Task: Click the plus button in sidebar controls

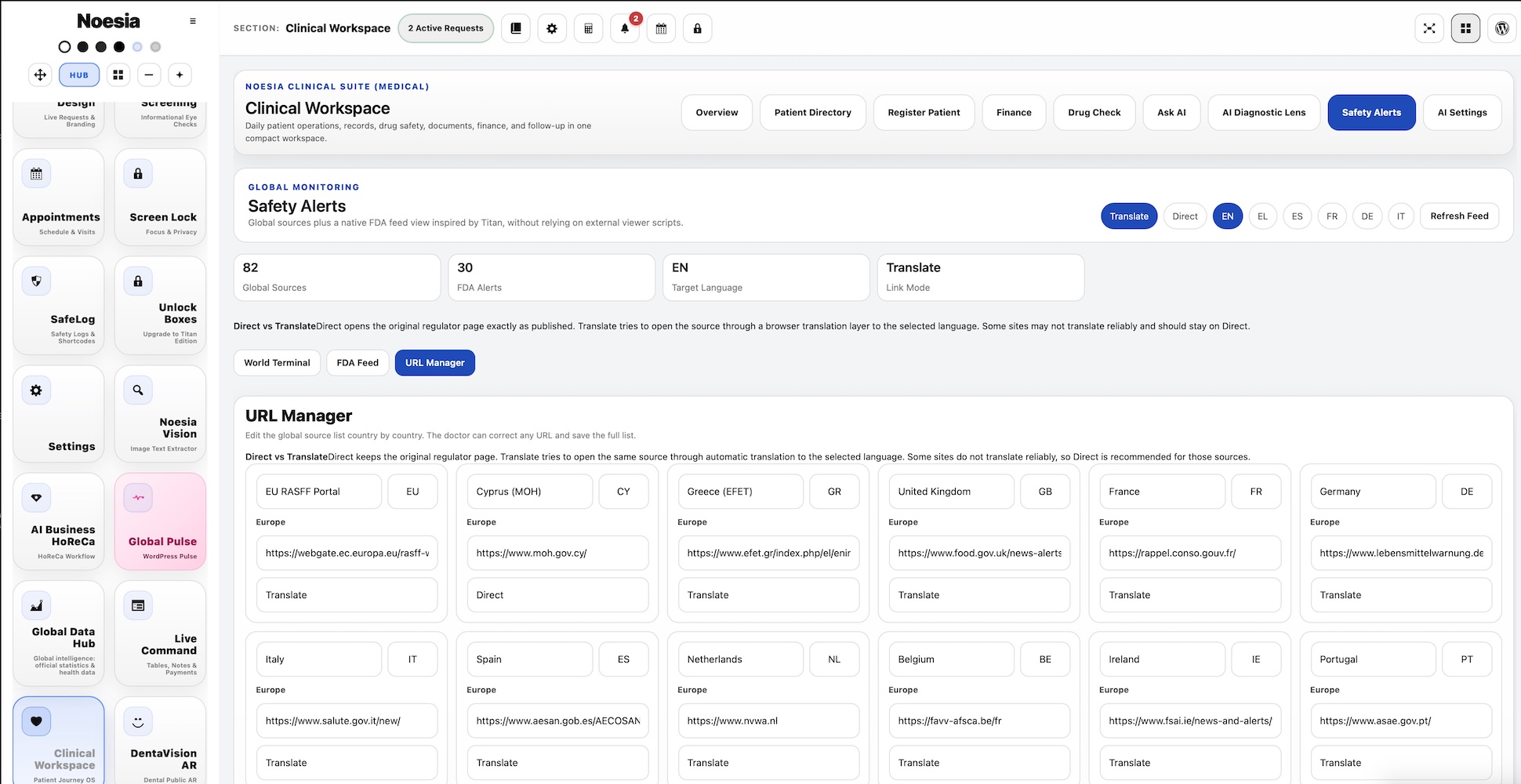Action: (180, 75)
